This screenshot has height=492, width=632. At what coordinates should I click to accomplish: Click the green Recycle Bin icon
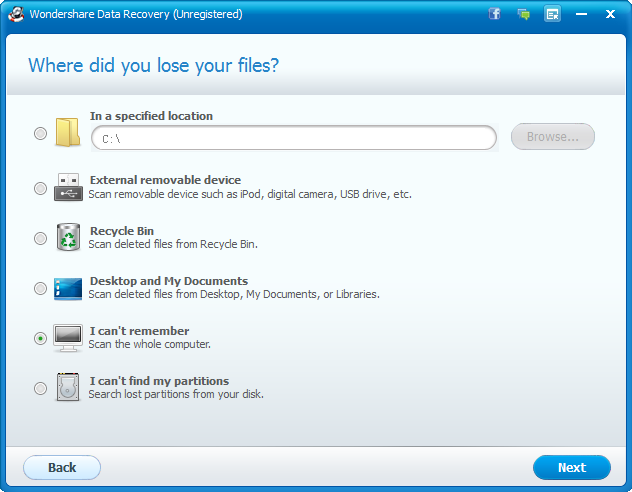tap(67, 238)
